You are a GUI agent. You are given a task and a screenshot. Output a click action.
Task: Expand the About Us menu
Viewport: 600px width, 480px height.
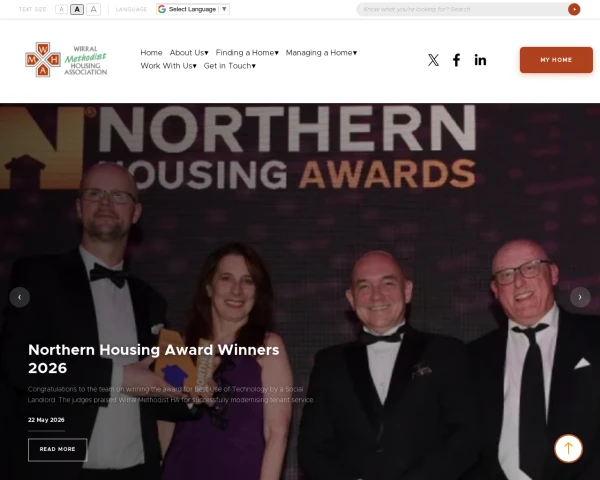pyautogui.click(x=189, y=53)
